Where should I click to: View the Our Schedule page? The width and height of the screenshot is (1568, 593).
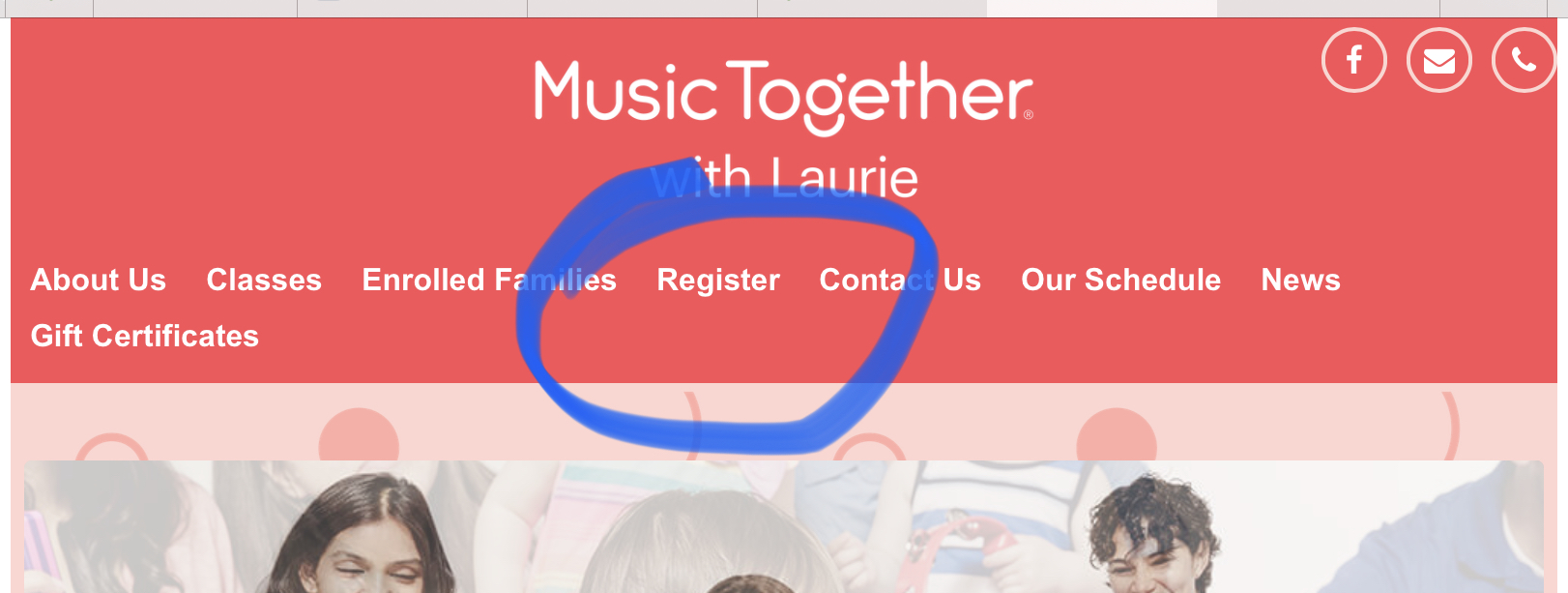point(1121,280)
